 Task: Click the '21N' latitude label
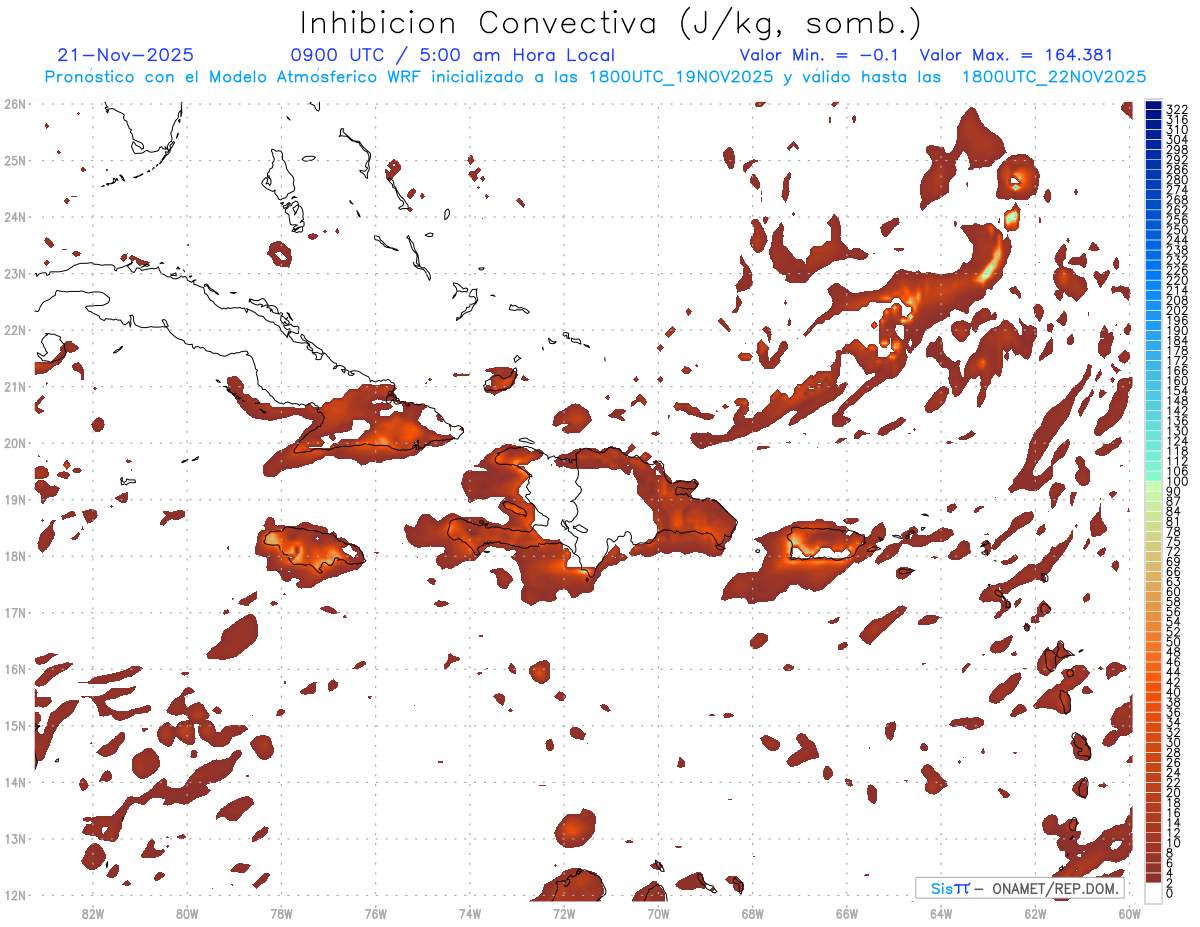point(15,386)
